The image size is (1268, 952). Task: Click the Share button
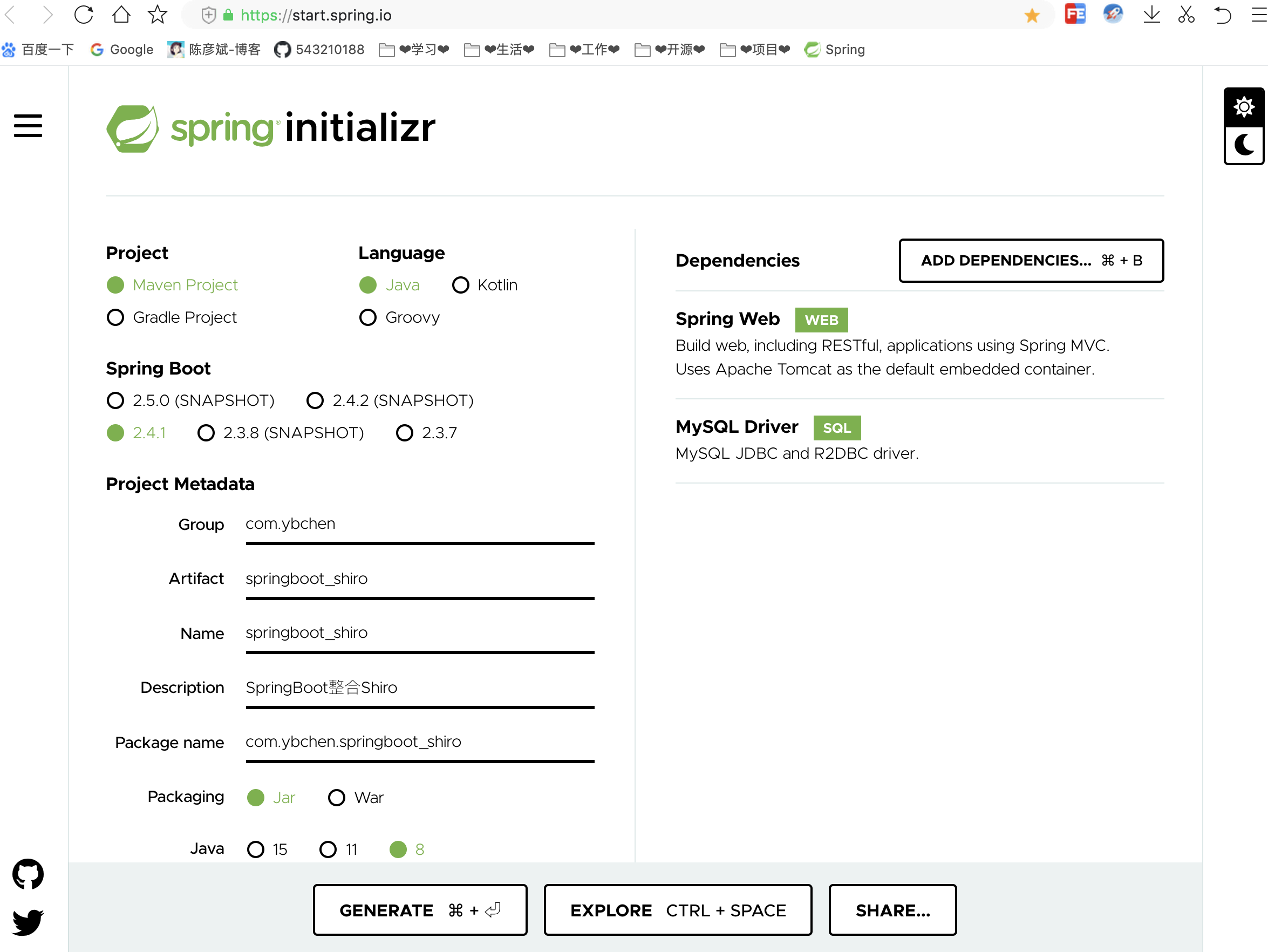coord(892,910)
